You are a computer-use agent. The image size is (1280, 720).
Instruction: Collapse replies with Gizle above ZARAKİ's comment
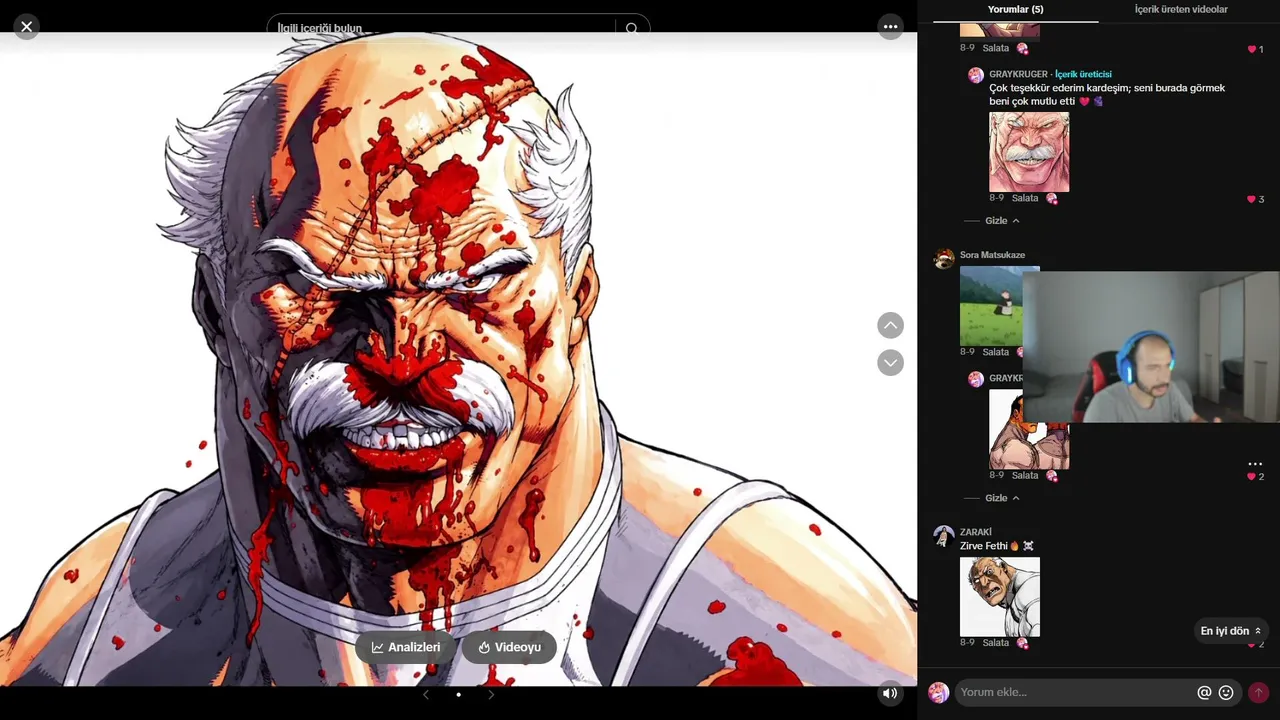[x=1002, y=498]
